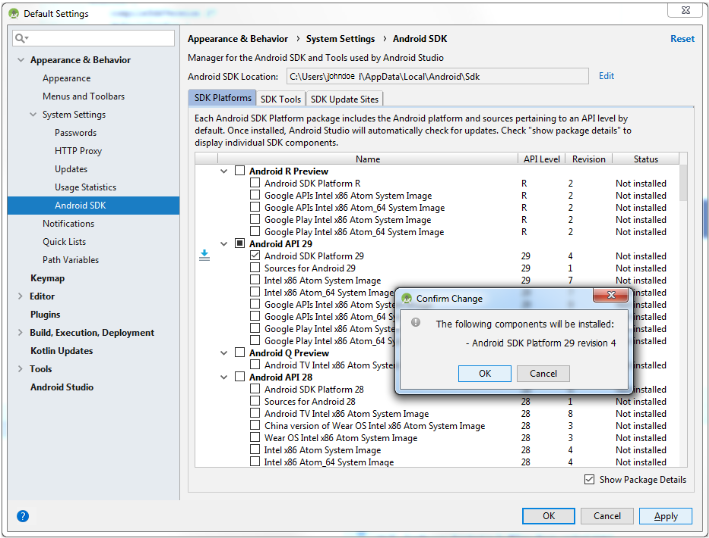
Task: Expand the Editor settings section
Action: tap(21, 297)
